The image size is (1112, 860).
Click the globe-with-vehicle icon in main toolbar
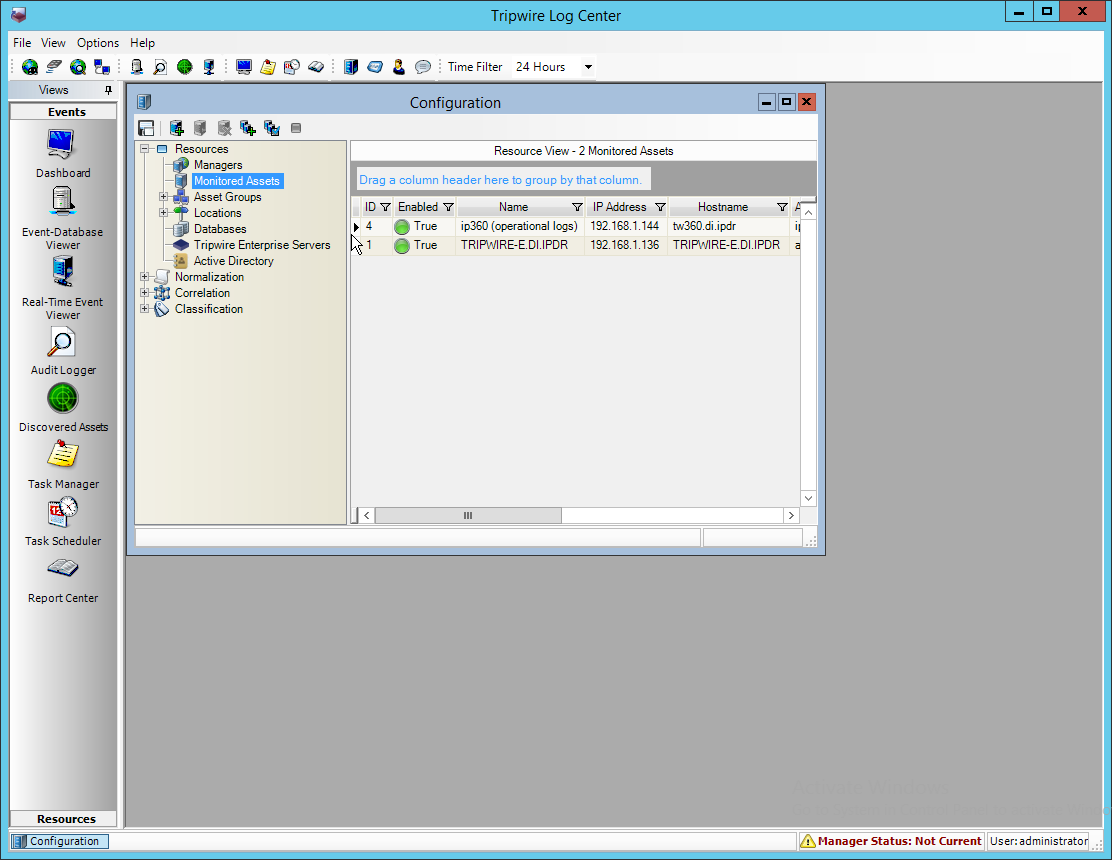coord(30,67)
